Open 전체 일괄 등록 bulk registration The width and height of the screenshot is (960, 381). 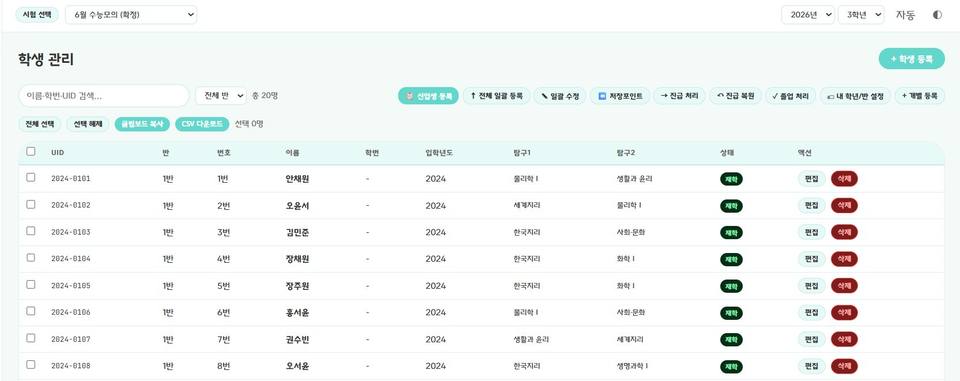point(497,96)
